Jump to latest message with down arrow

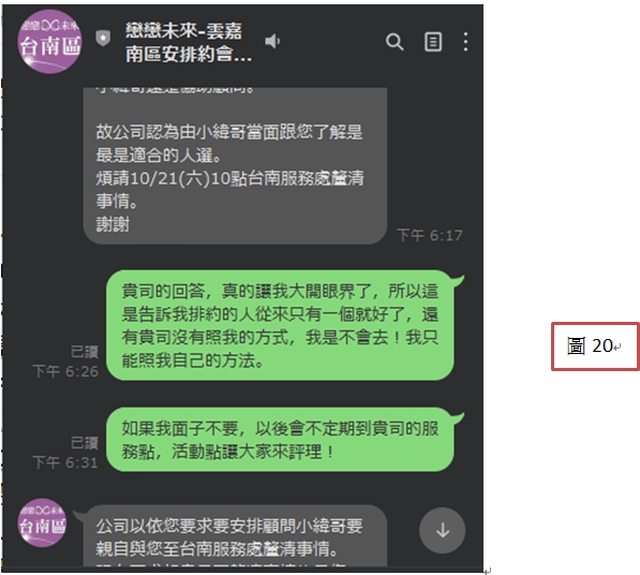442,531
